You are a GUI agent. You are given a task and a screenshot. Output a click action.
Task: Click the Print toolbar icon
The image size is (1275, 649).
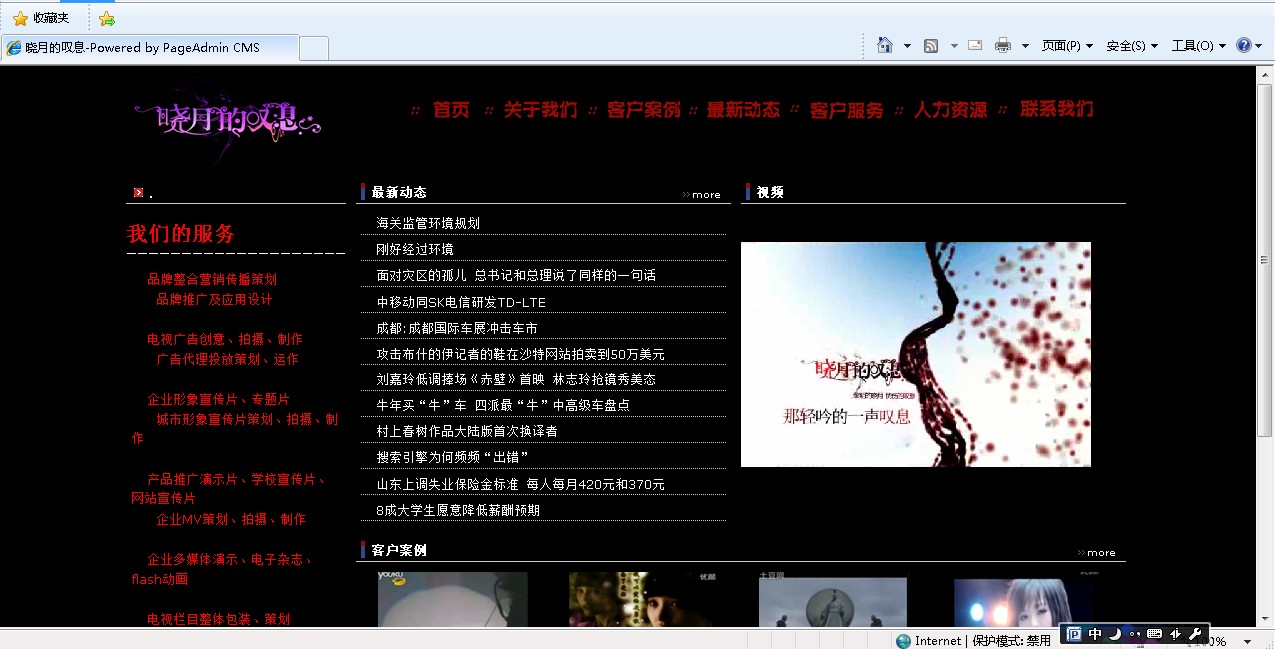click(1002, 45)
